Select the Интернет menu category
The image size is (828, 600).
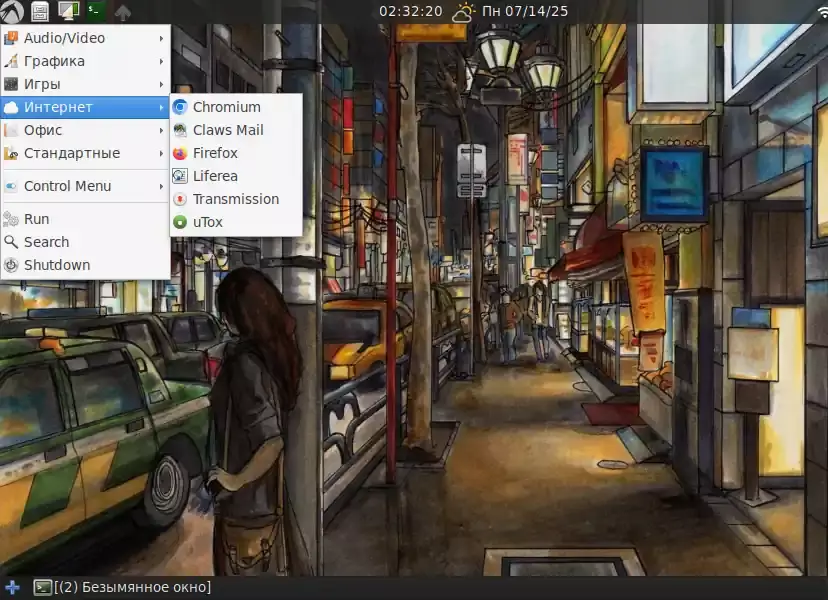point(85,107)
